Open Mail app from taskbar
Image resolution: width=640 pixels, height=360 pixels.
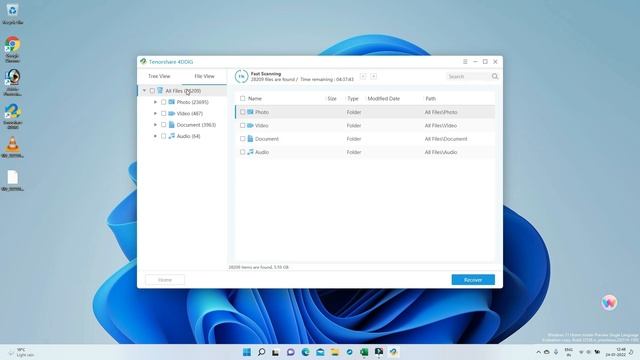click(x=320, y=352)
